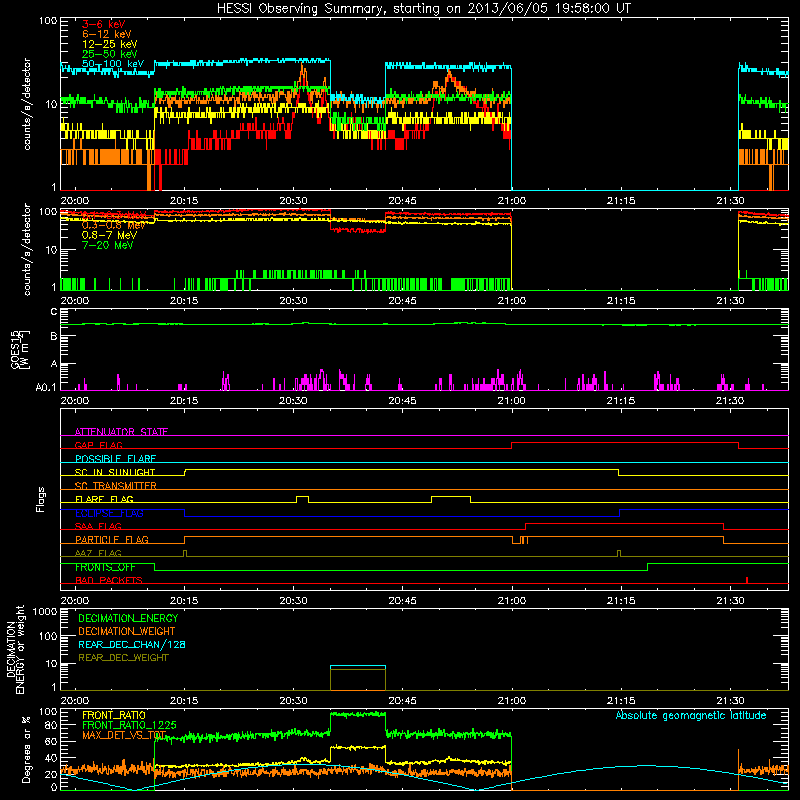Click counts/s/detector axis label of top plot

(27, 104)
